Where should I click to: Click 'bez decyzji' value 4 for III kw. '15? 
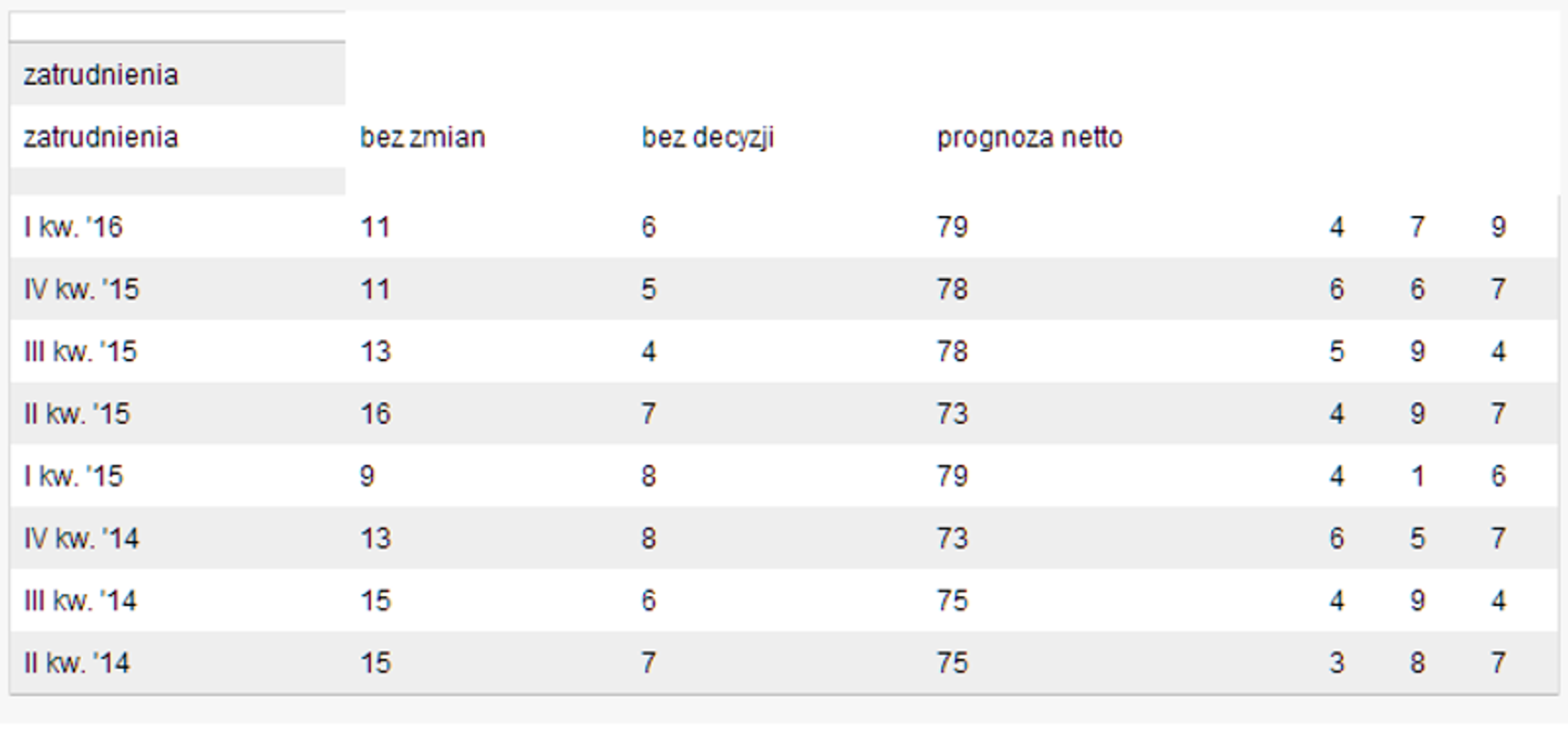point(648,352)
